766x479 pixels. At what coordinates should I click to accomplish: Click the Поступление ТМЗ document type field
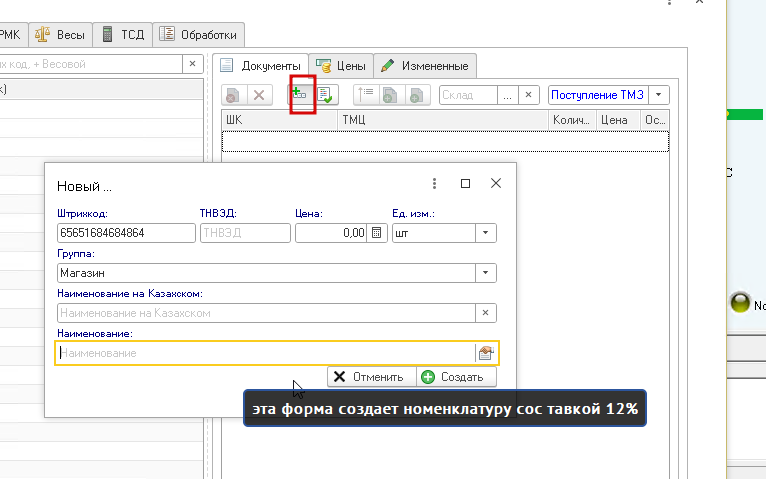(598, 95)
